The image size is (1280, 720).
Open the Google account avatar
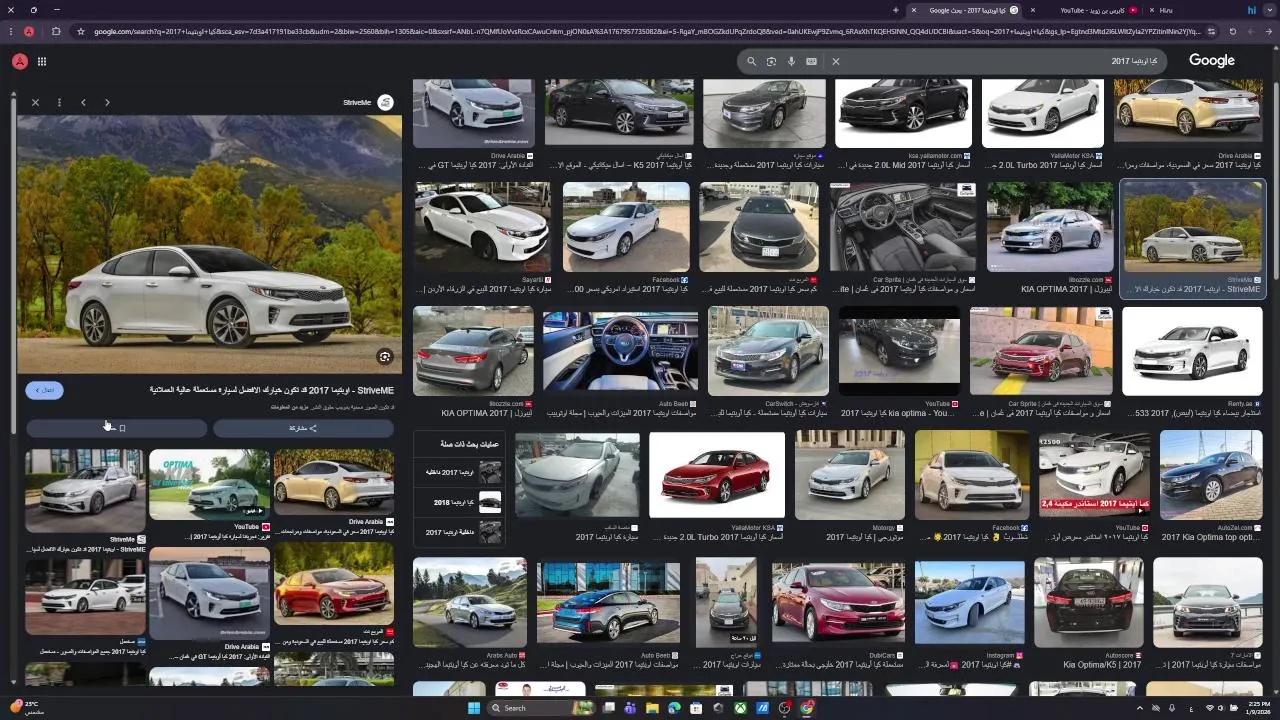pos(19,61)
